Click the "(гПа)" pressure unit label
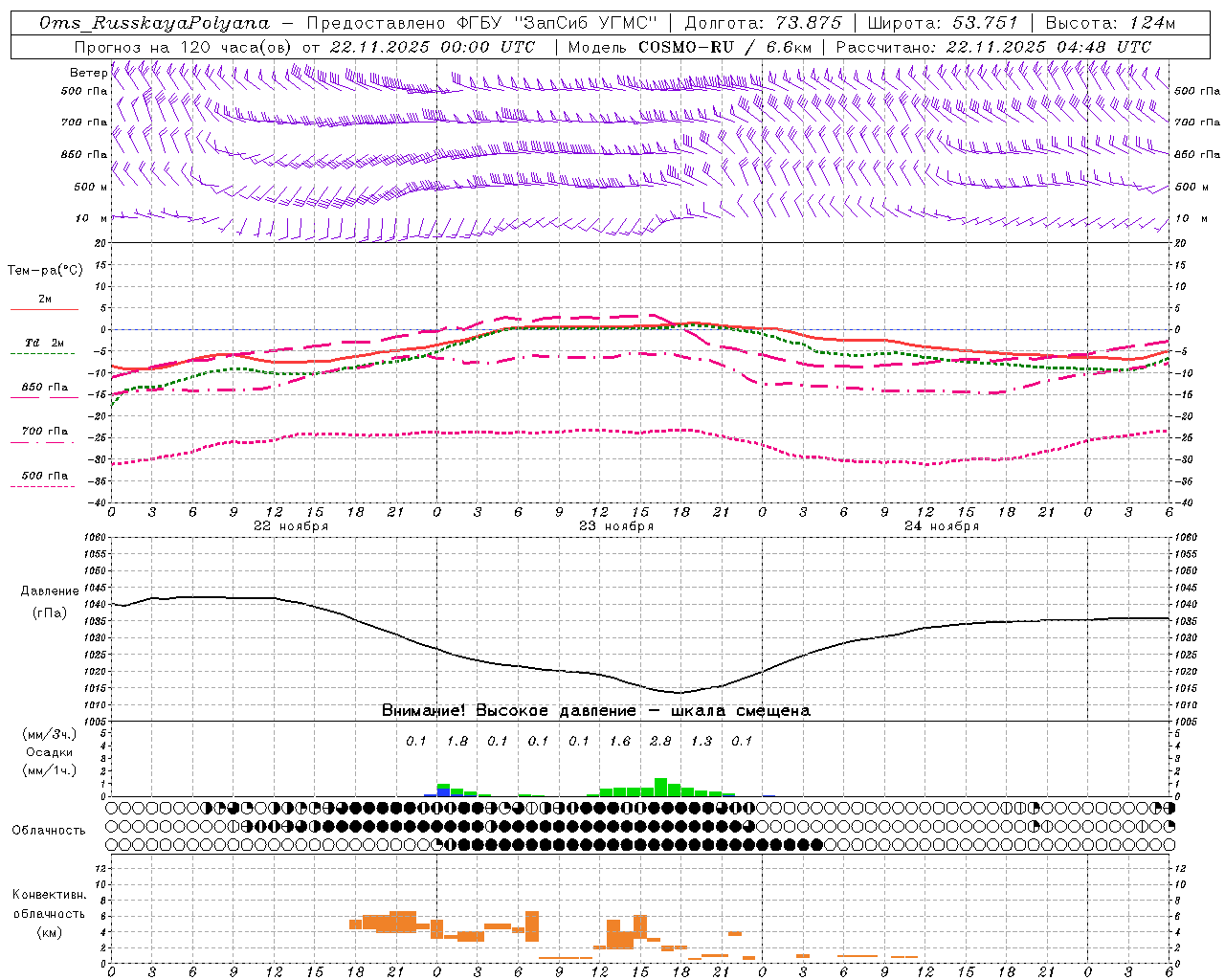Viewport: 1225px width, 980px height. coord(50,613)
